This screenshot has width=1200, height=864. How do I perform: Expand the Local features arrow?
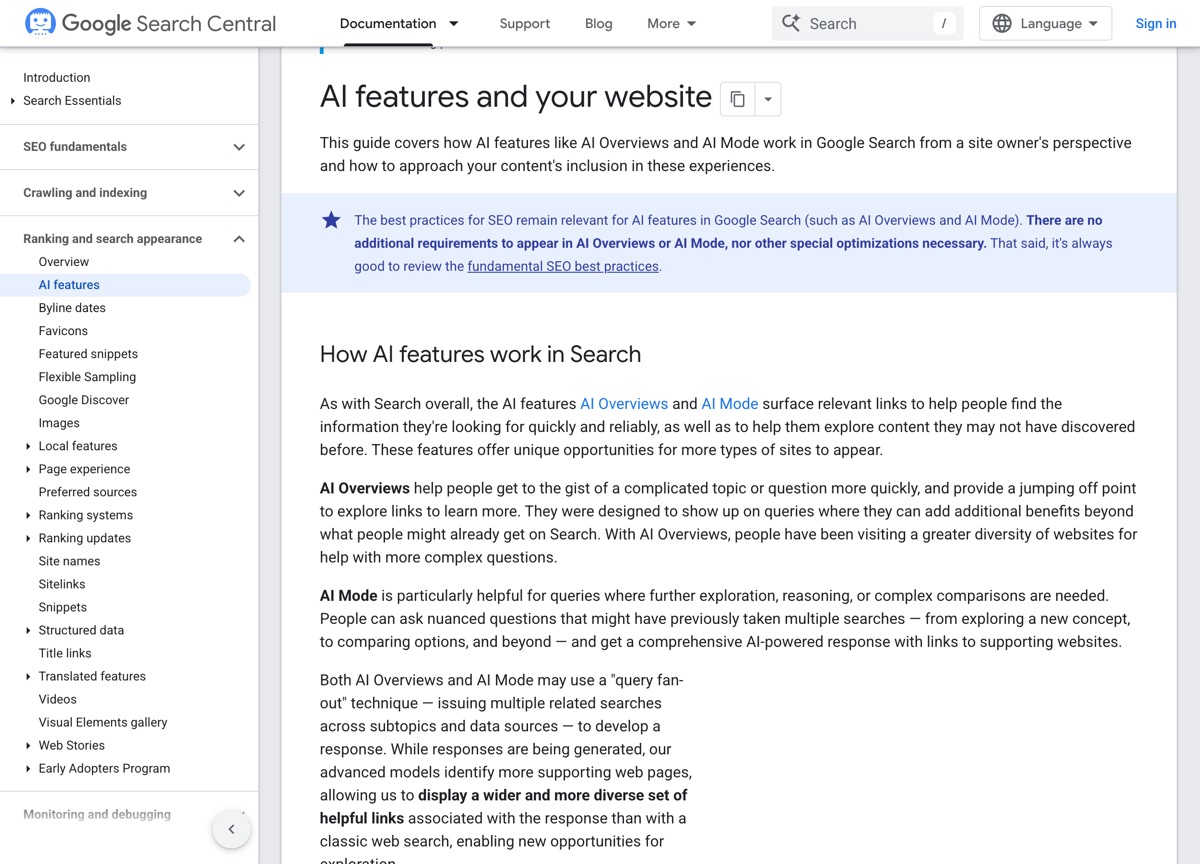click(28, 446)
